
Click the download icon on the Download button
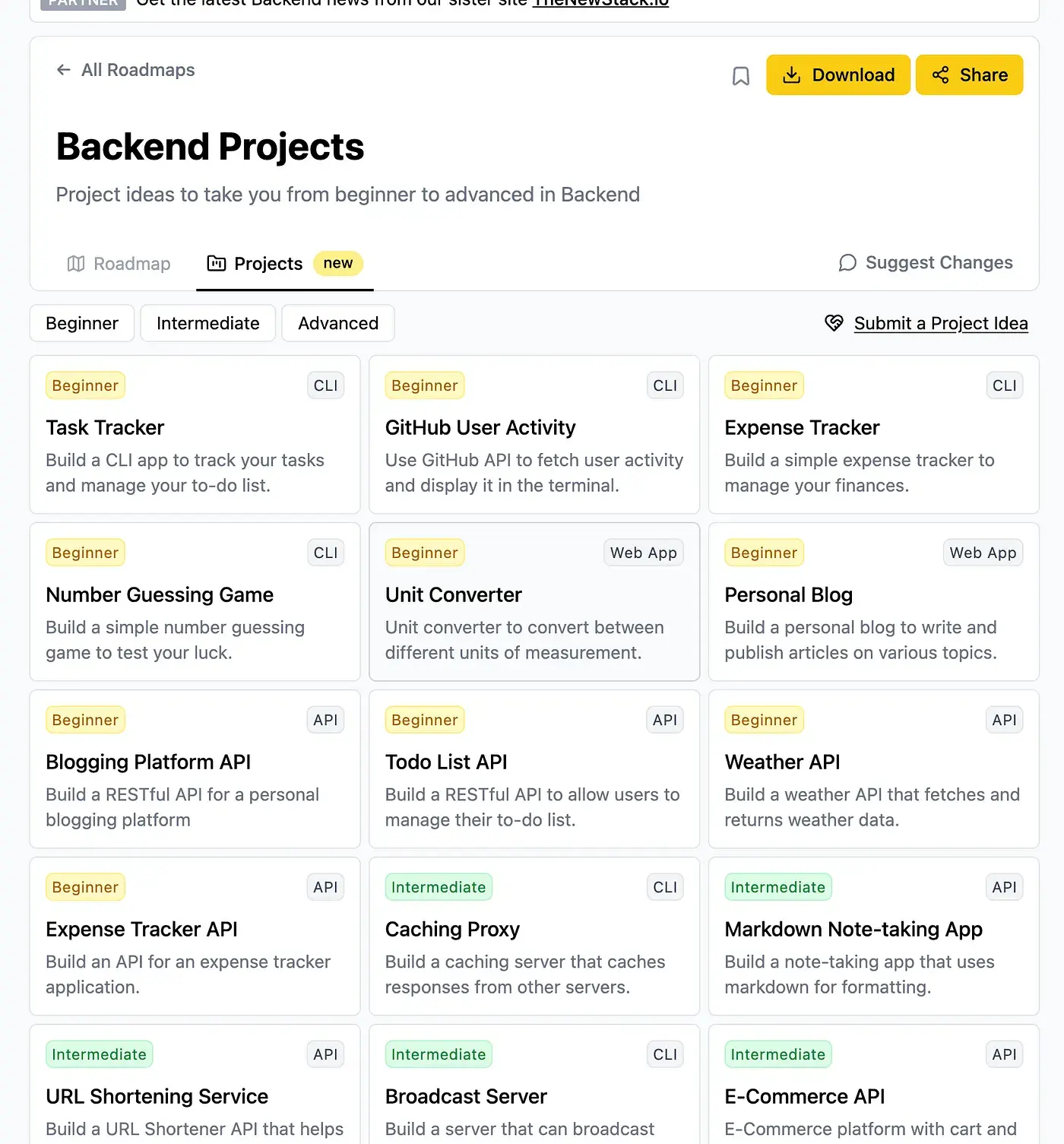tap(793, 74)
